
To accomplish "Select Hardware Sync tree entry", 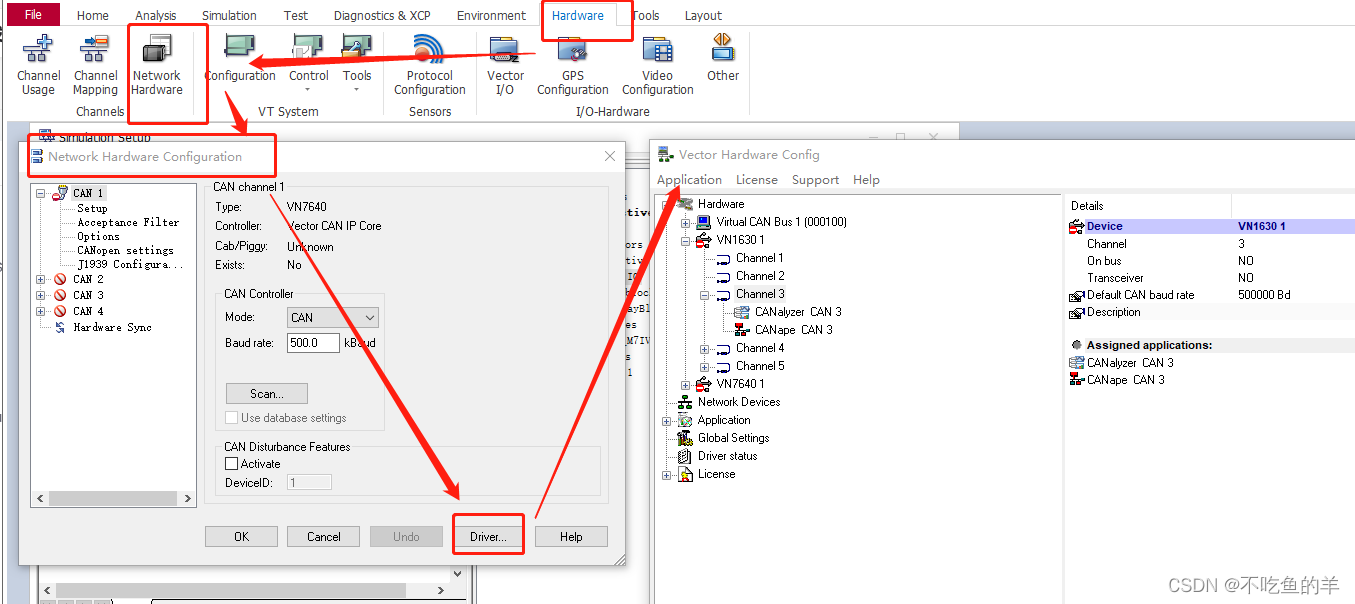I will tap(112, 327).
